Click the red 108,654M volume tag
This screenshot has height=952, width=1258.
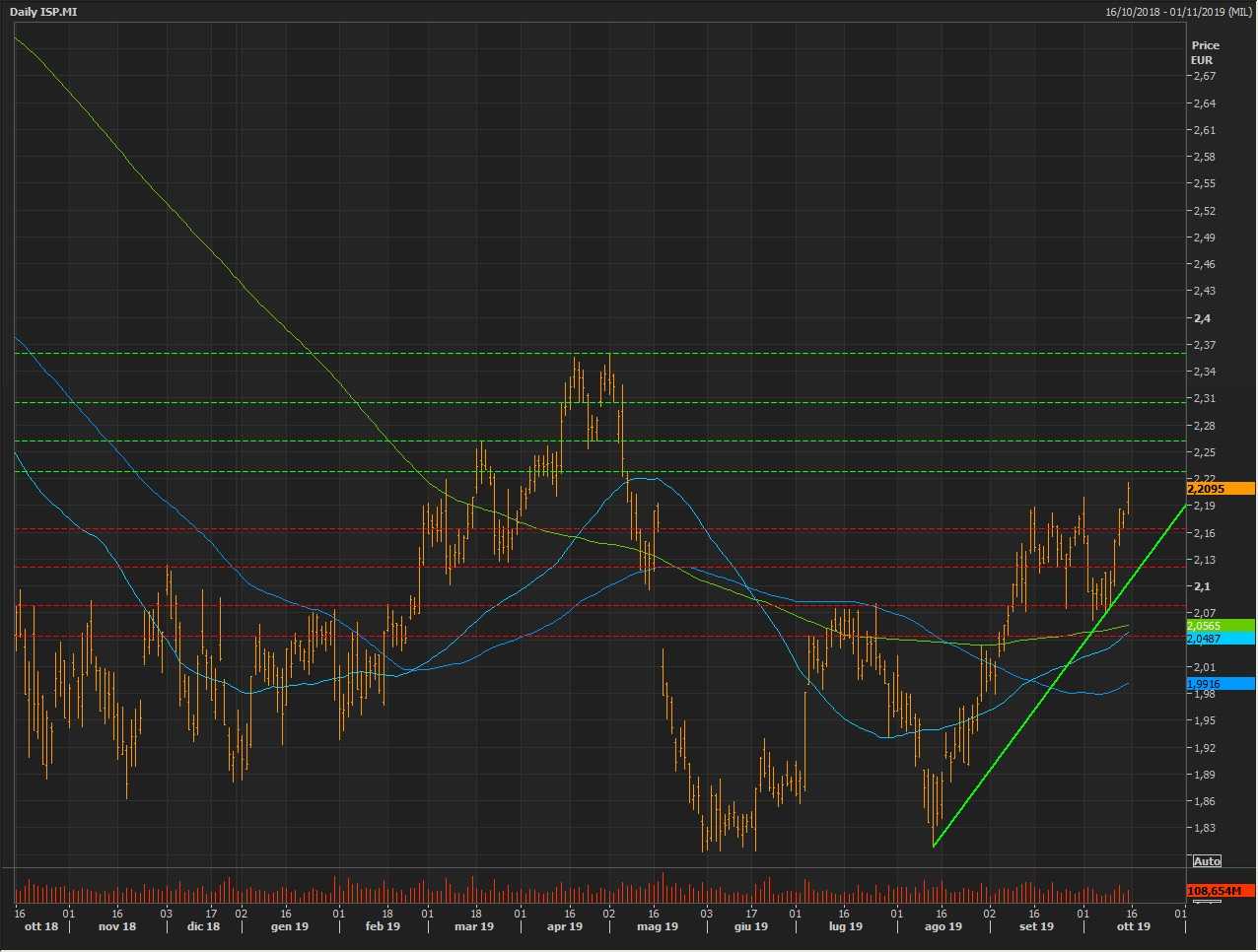click(x=1221, y=891)
